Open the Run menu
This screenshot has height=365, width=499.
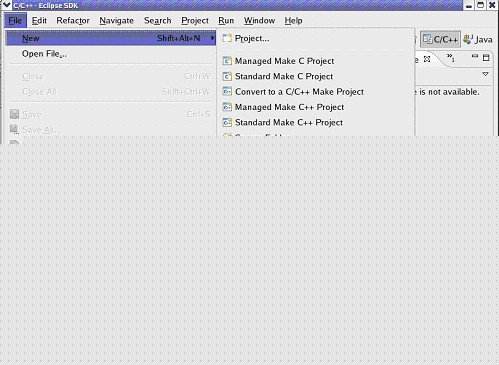point(226,21)
